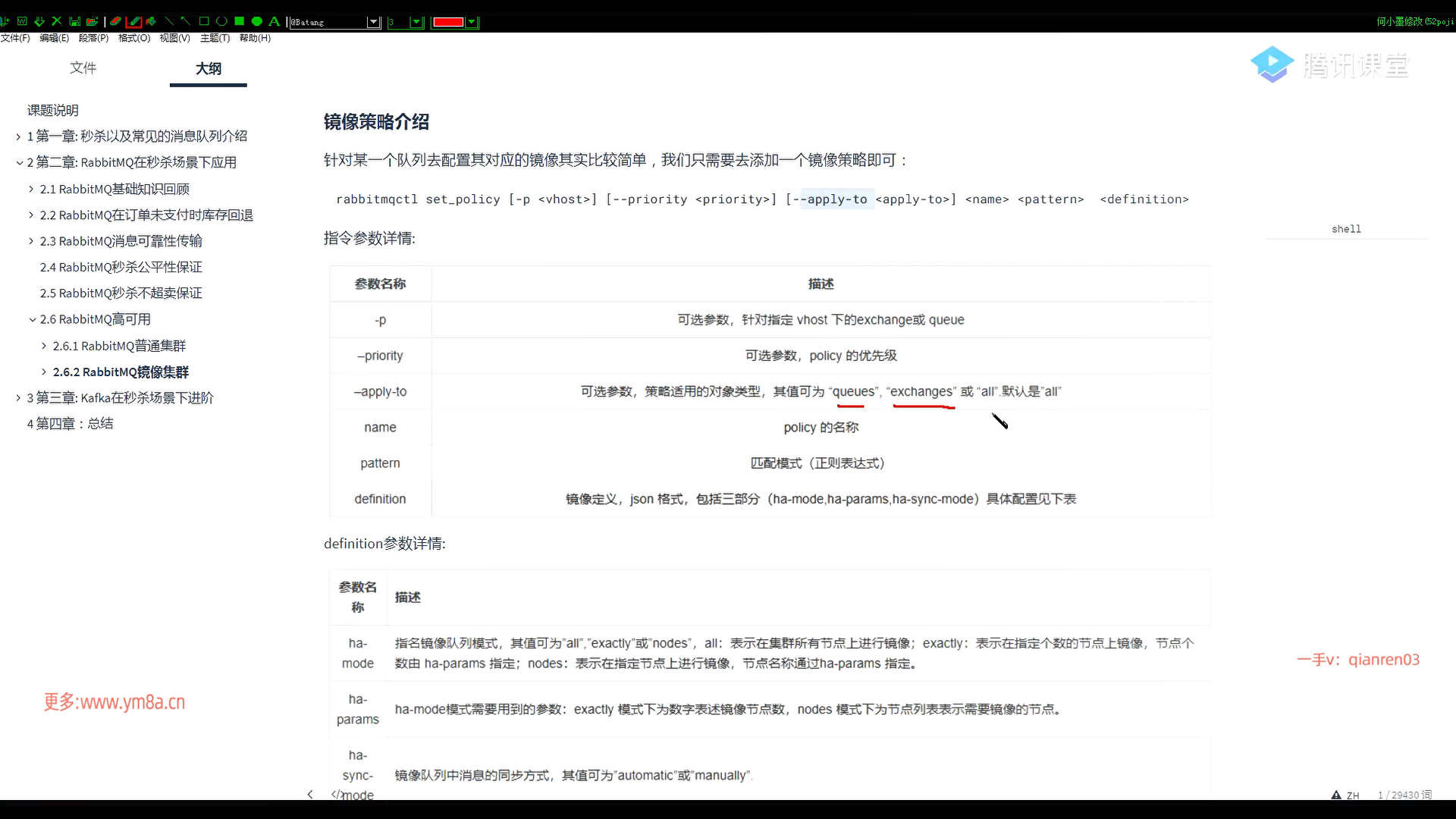Open the Batang font dropdown

[373, 22]
